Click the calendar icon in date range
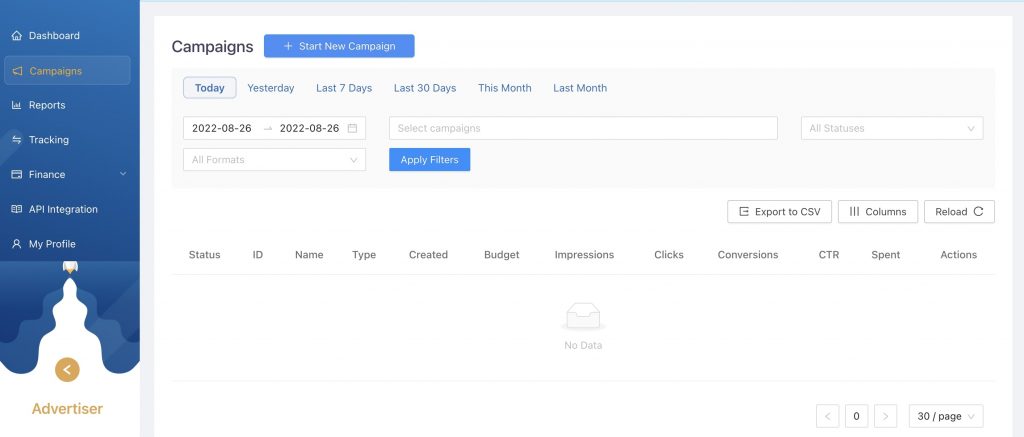1024x437 pixels. click(352, 128)
